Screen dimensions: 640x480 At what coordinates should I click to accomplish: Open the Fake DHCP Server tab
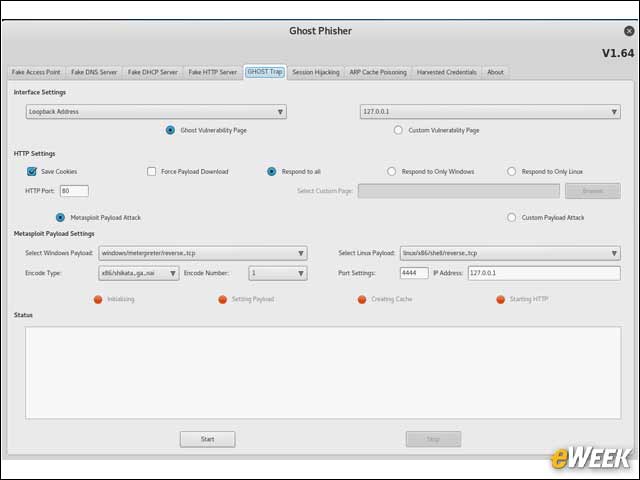(152, 72)
